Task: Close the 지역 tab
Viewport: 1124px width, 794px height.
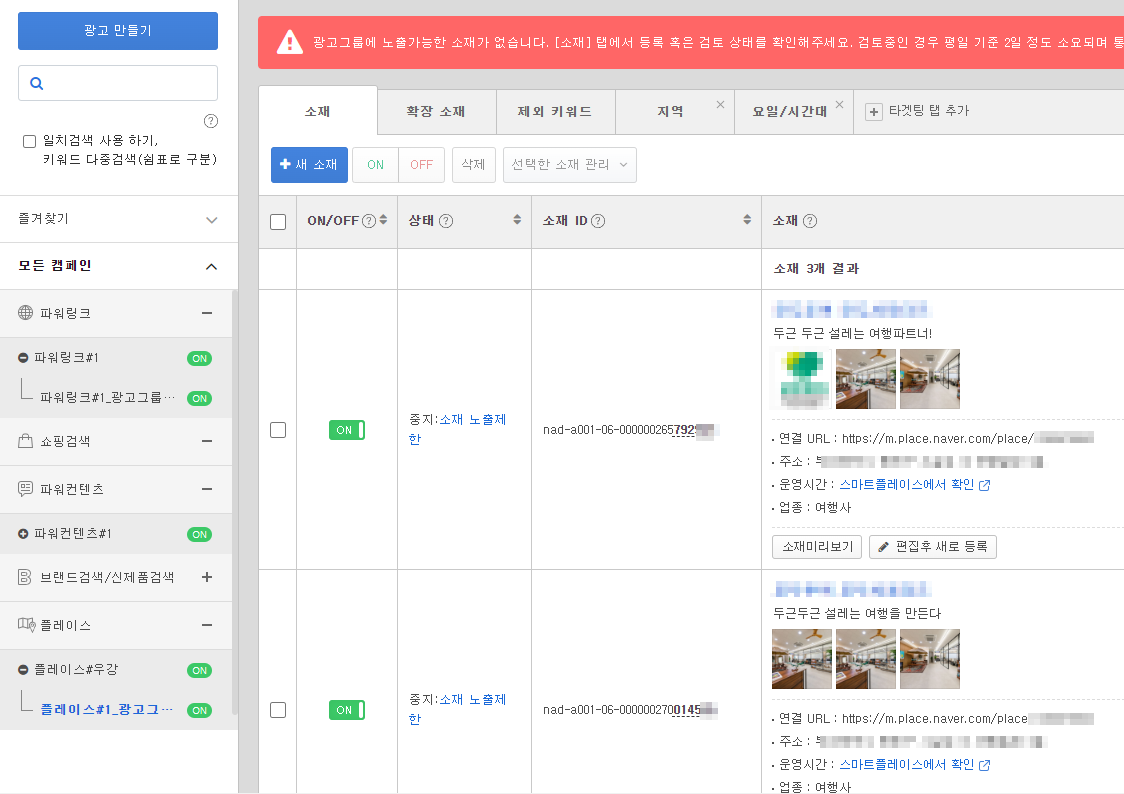Action: [720, 105]
